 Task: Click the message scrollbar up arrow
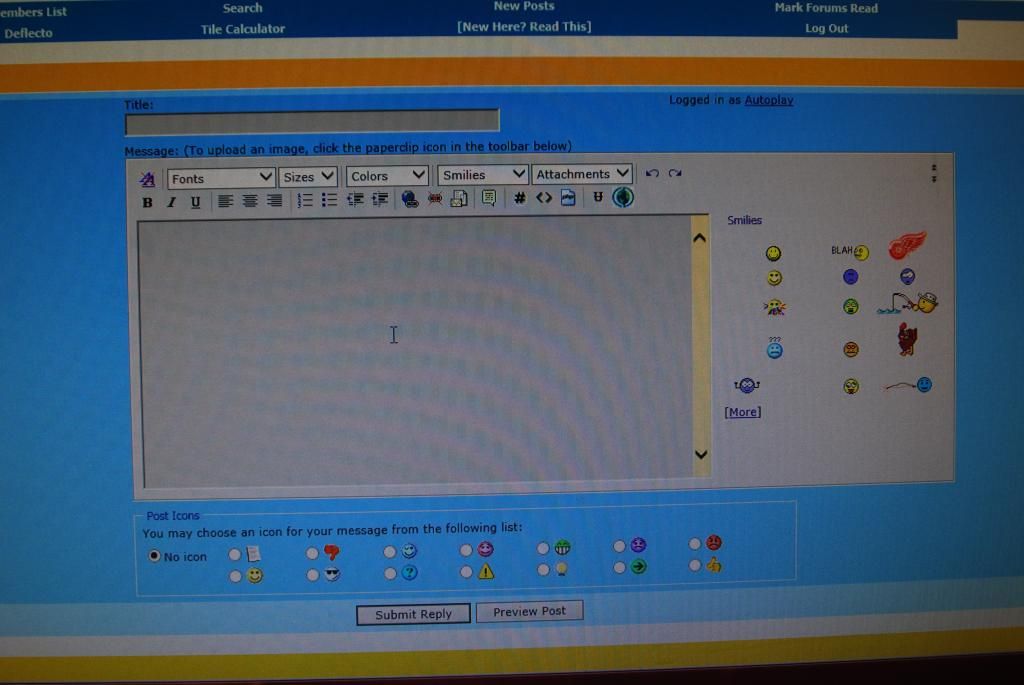pyautogui.click(x=699, y=238)
